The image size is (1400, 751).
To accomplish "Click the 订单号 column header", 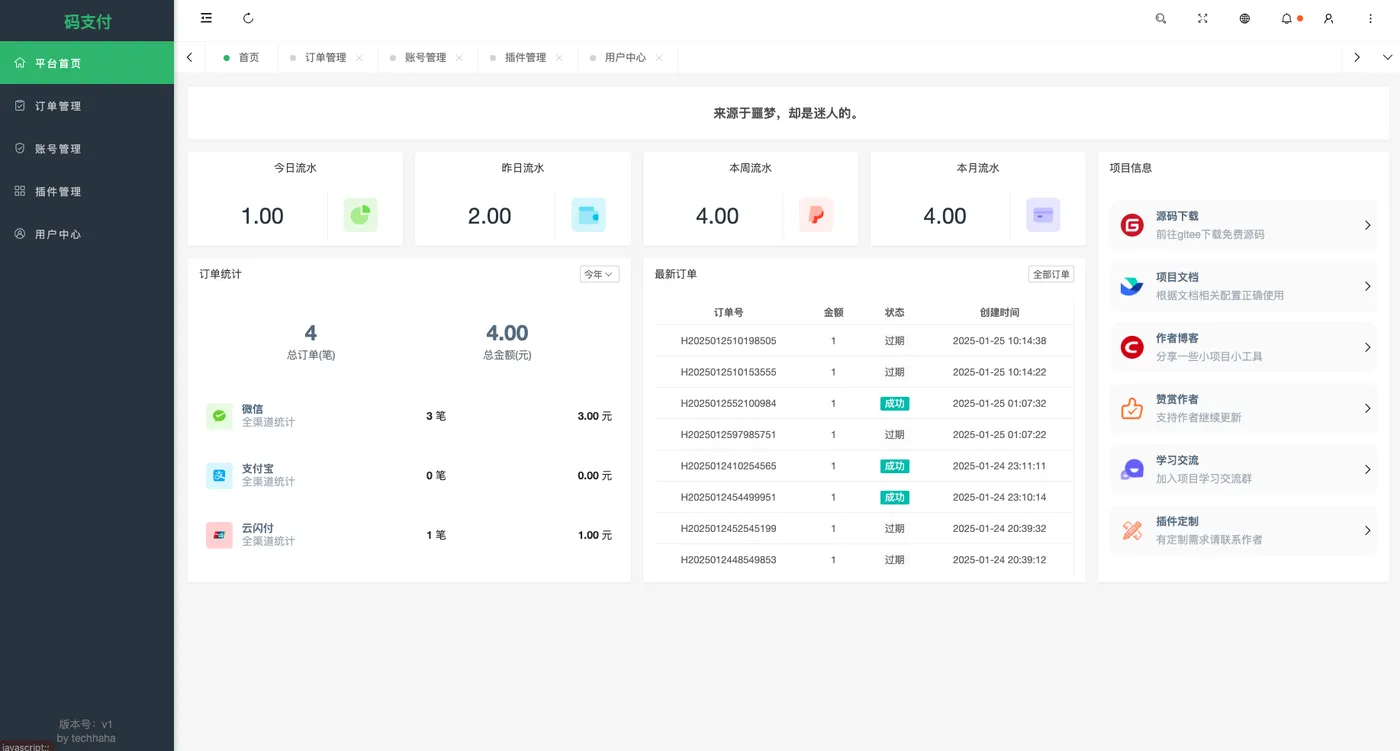I will click(x=728, y=312).
